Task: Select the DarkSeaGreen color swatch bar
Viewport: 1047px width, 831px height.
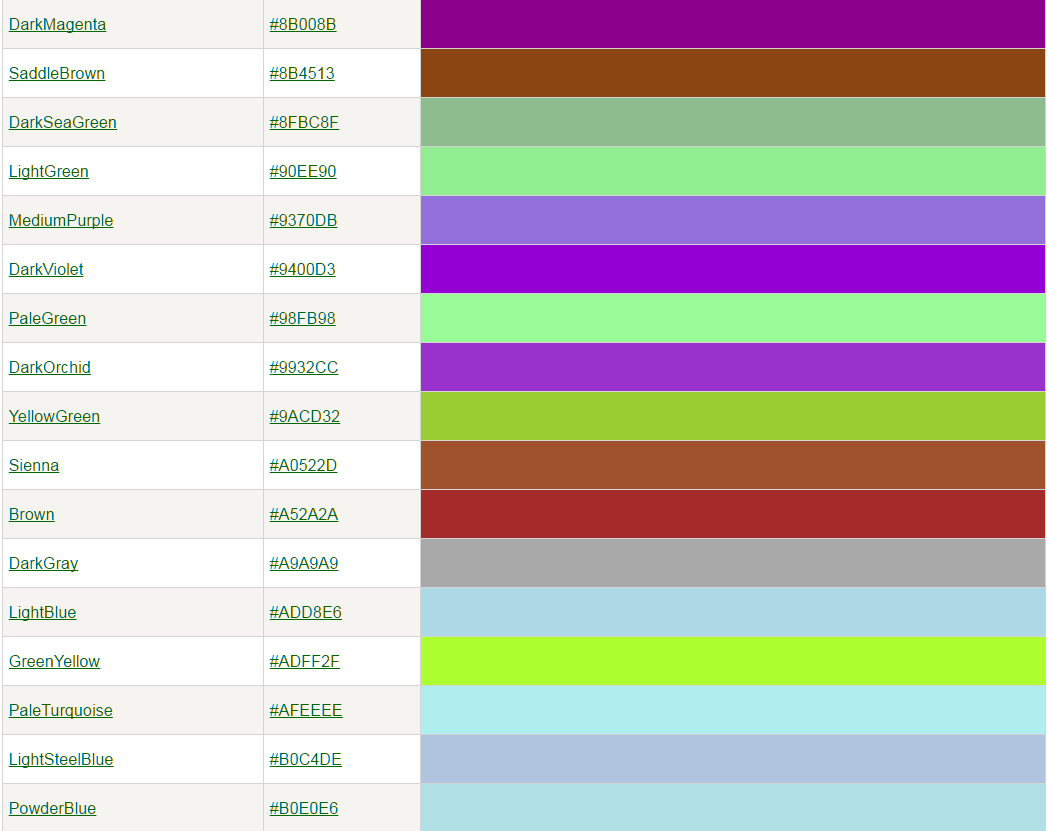Action: (732, 122)
